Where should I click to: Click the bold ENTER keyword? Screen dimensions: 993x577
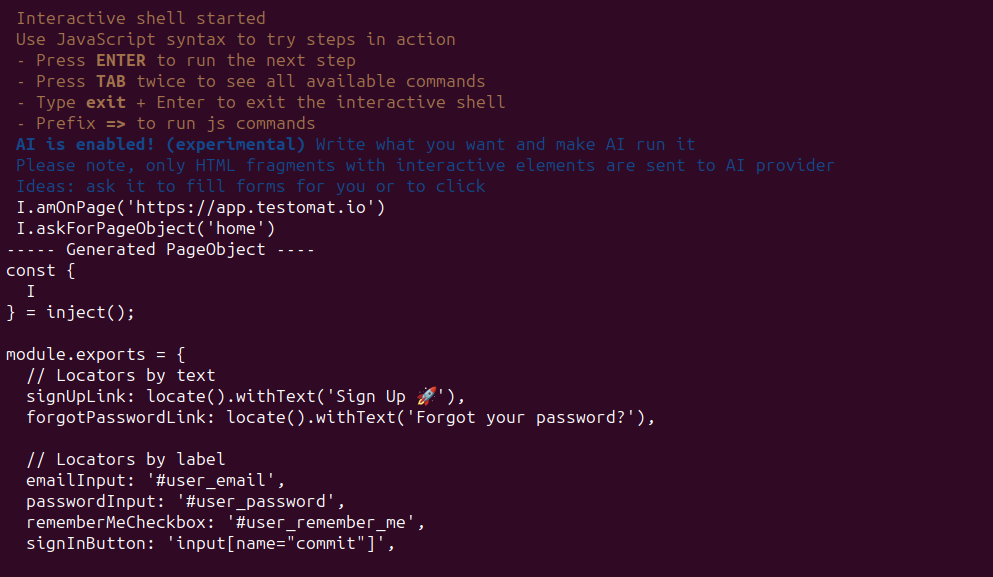(121, 60)
